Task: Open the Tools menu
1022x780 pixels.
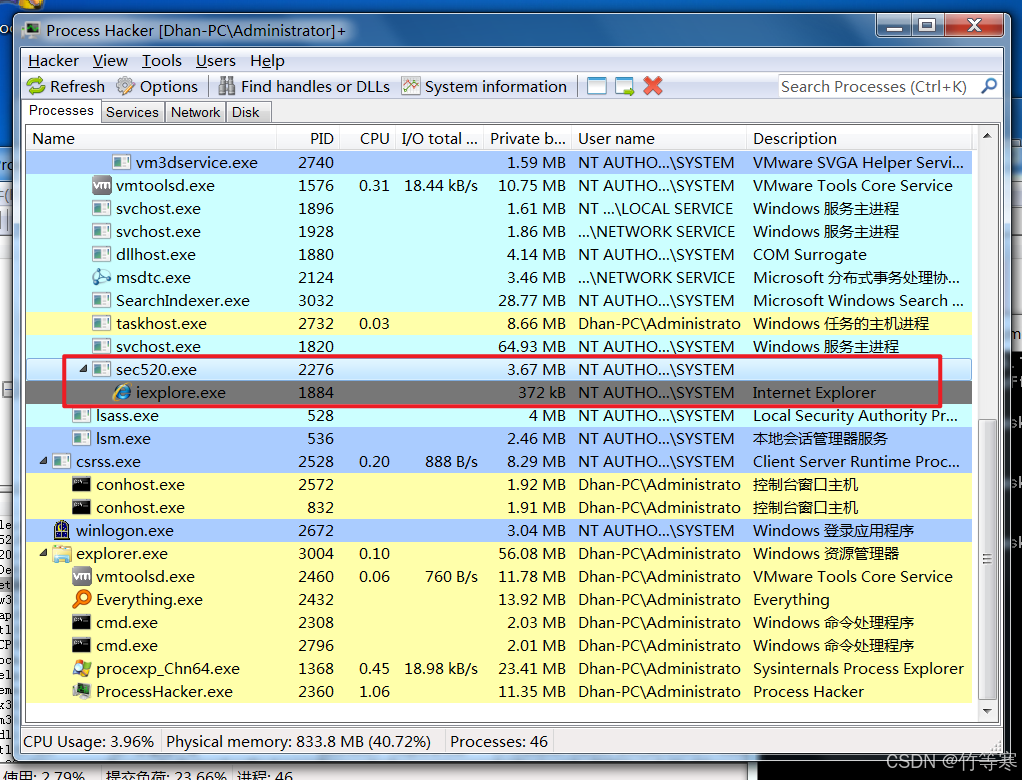Action: pos(161,61)
